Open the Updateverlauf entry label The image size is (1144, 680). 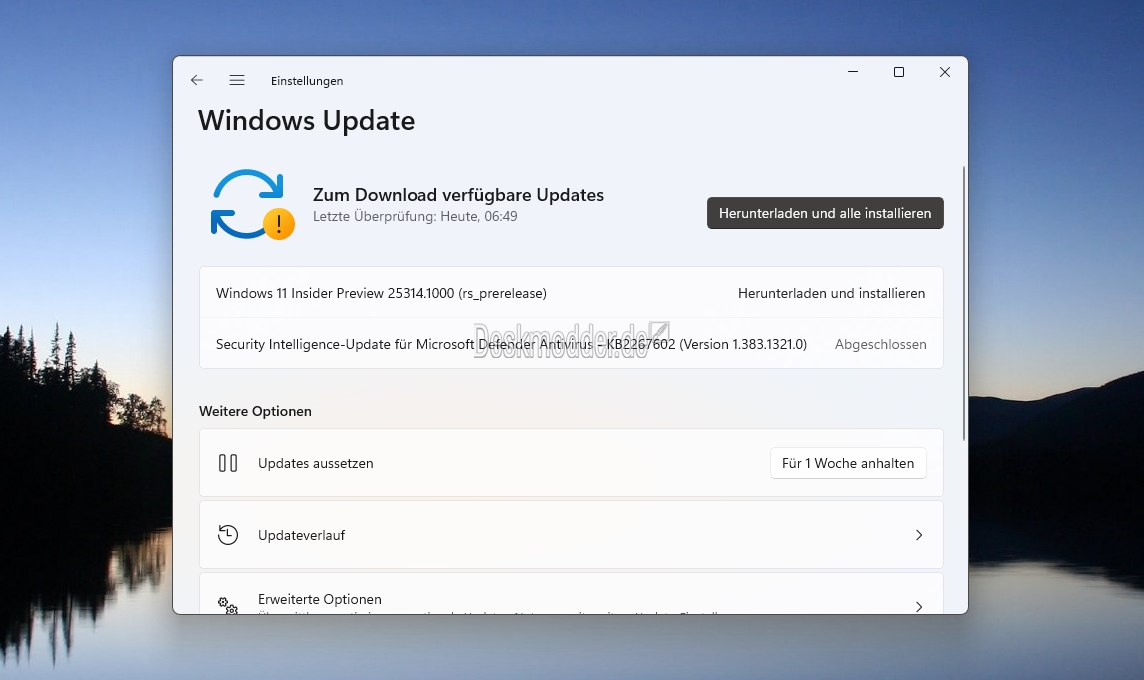[301, 535]
